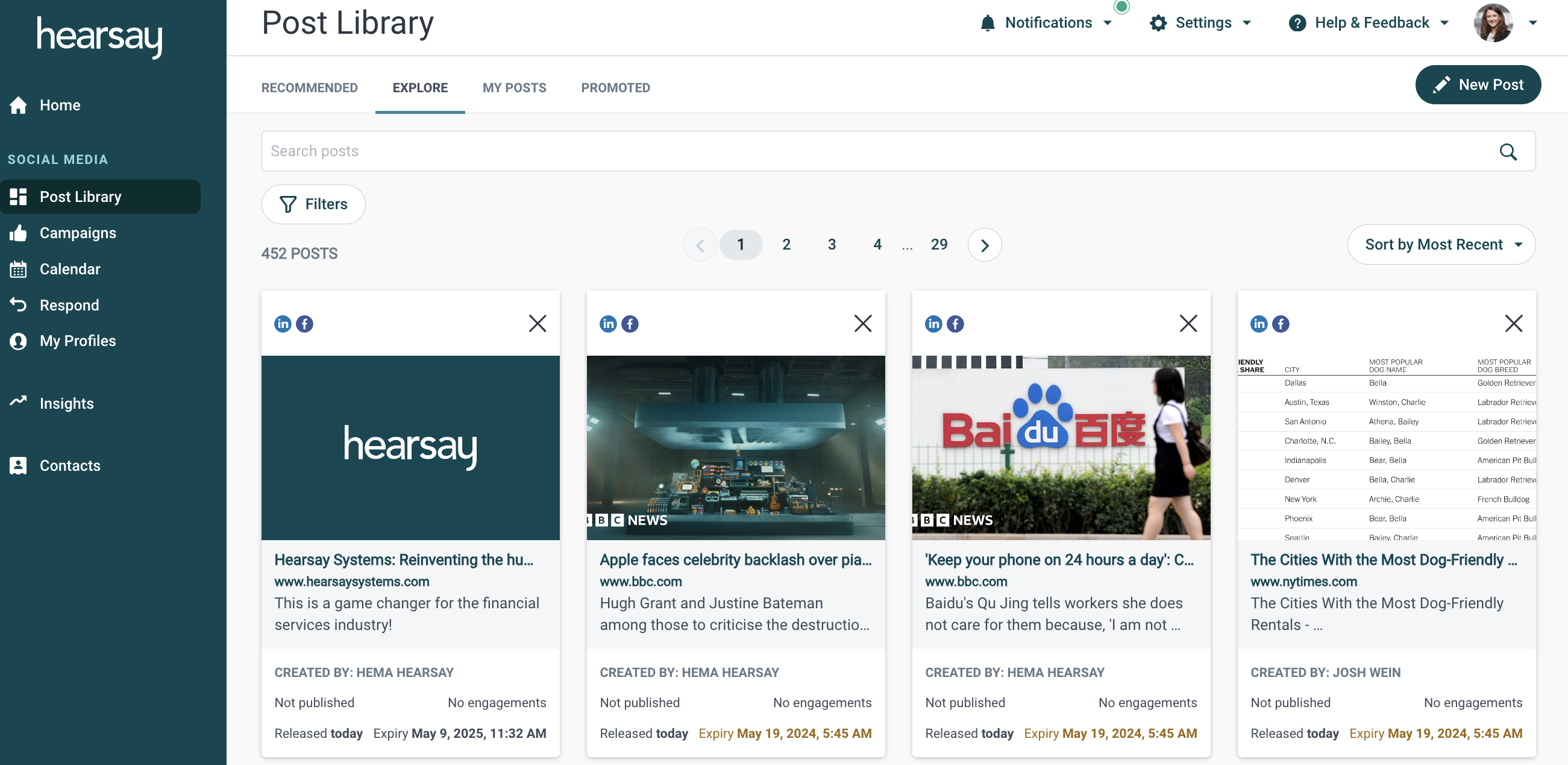Select current page 1
The height and width of the screenshot is (765, 1568).
tap(741, 245)
